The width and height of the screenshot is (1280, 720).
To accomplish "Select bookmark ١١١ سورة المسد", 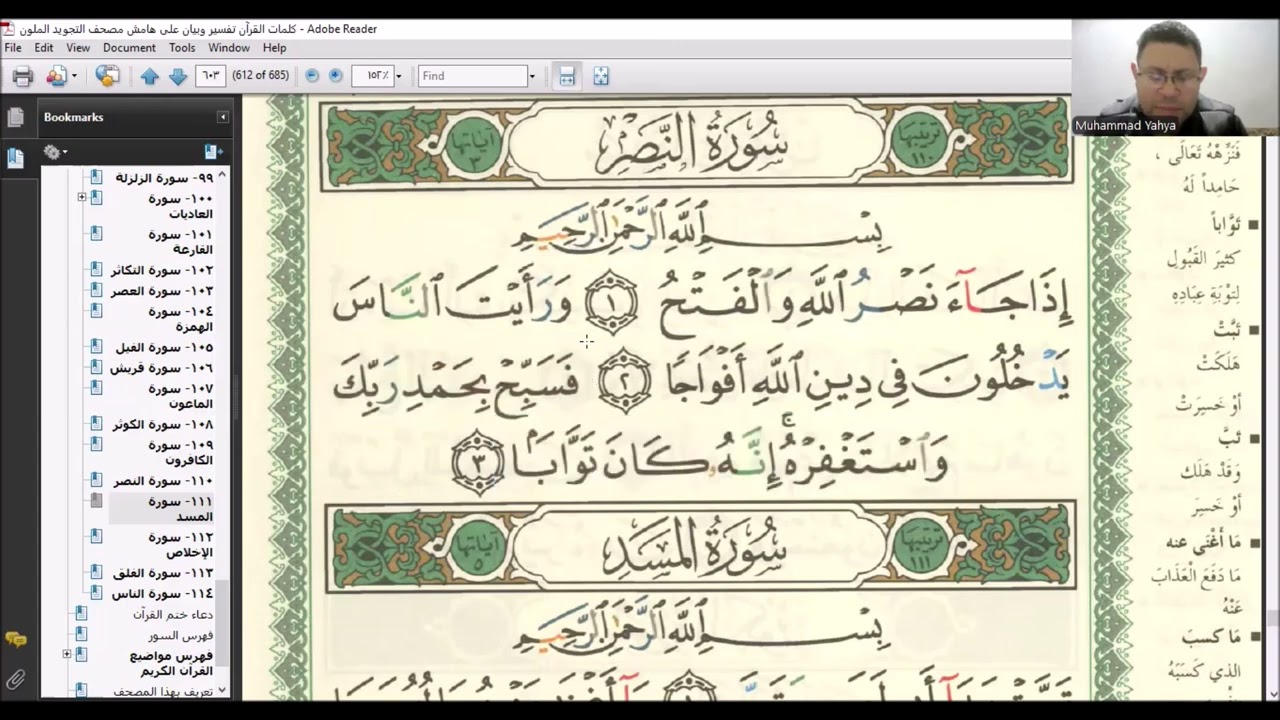I will (x=180, y=509).
